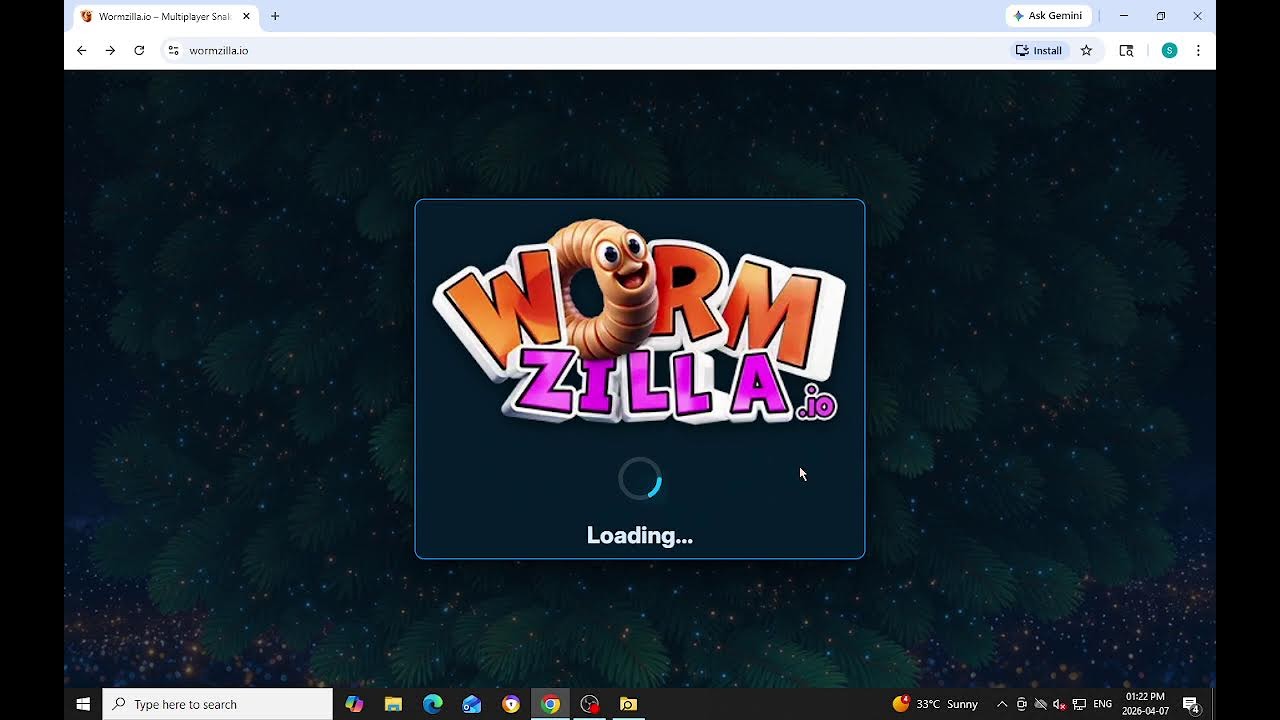
Task: View site information icon in address bar
Action: [173, 50]
